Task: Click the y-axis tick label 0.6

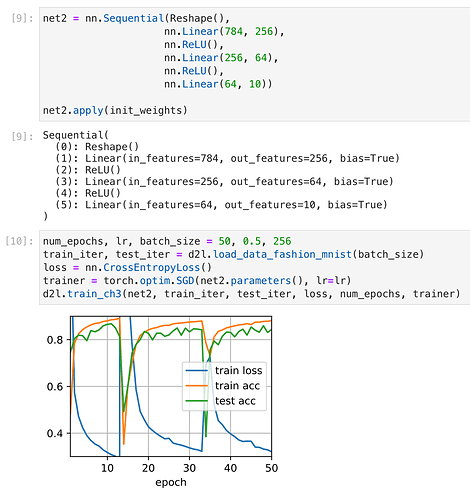Action: coord(54,387)
